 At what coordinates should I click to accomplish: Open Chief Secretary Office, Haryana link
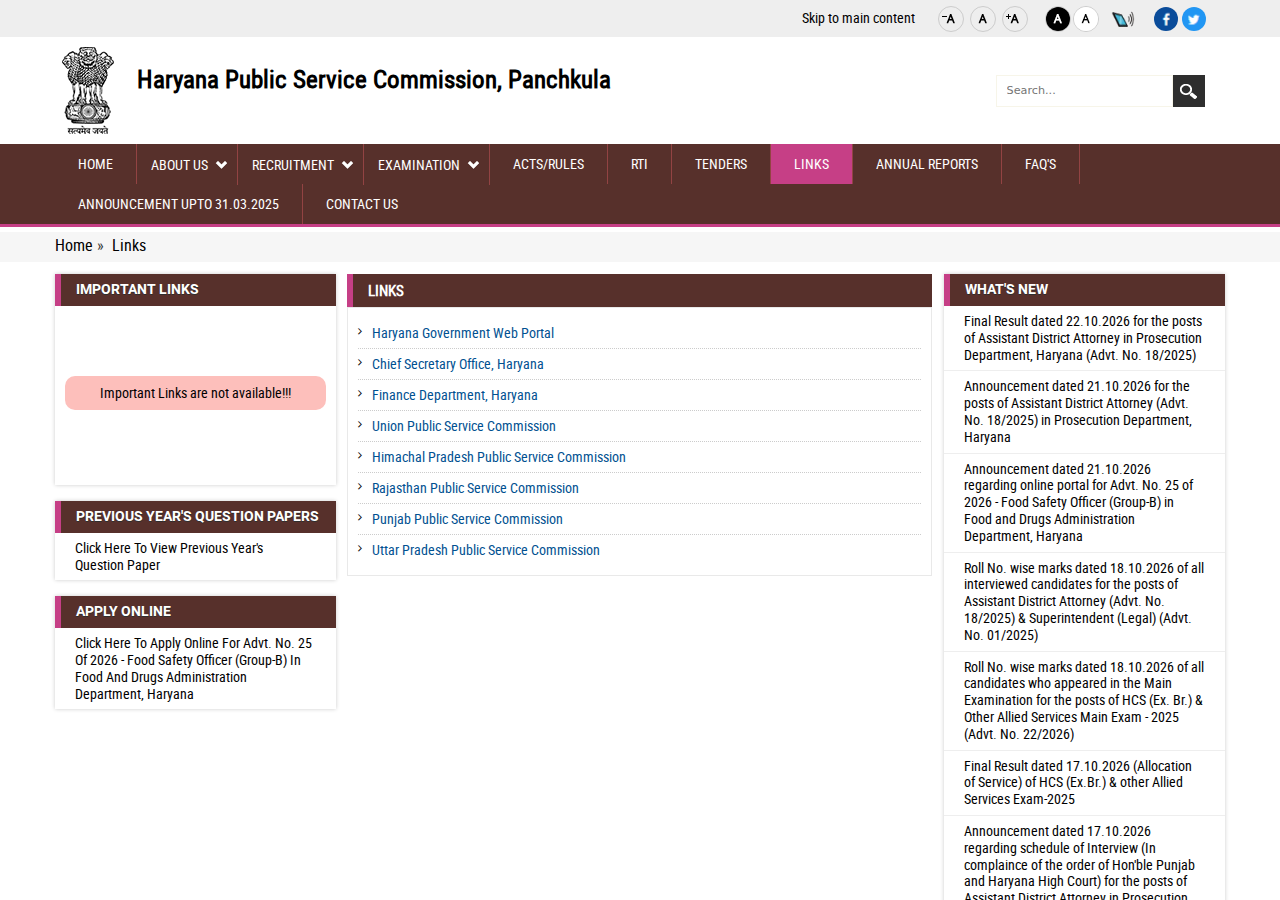(458, 364)
